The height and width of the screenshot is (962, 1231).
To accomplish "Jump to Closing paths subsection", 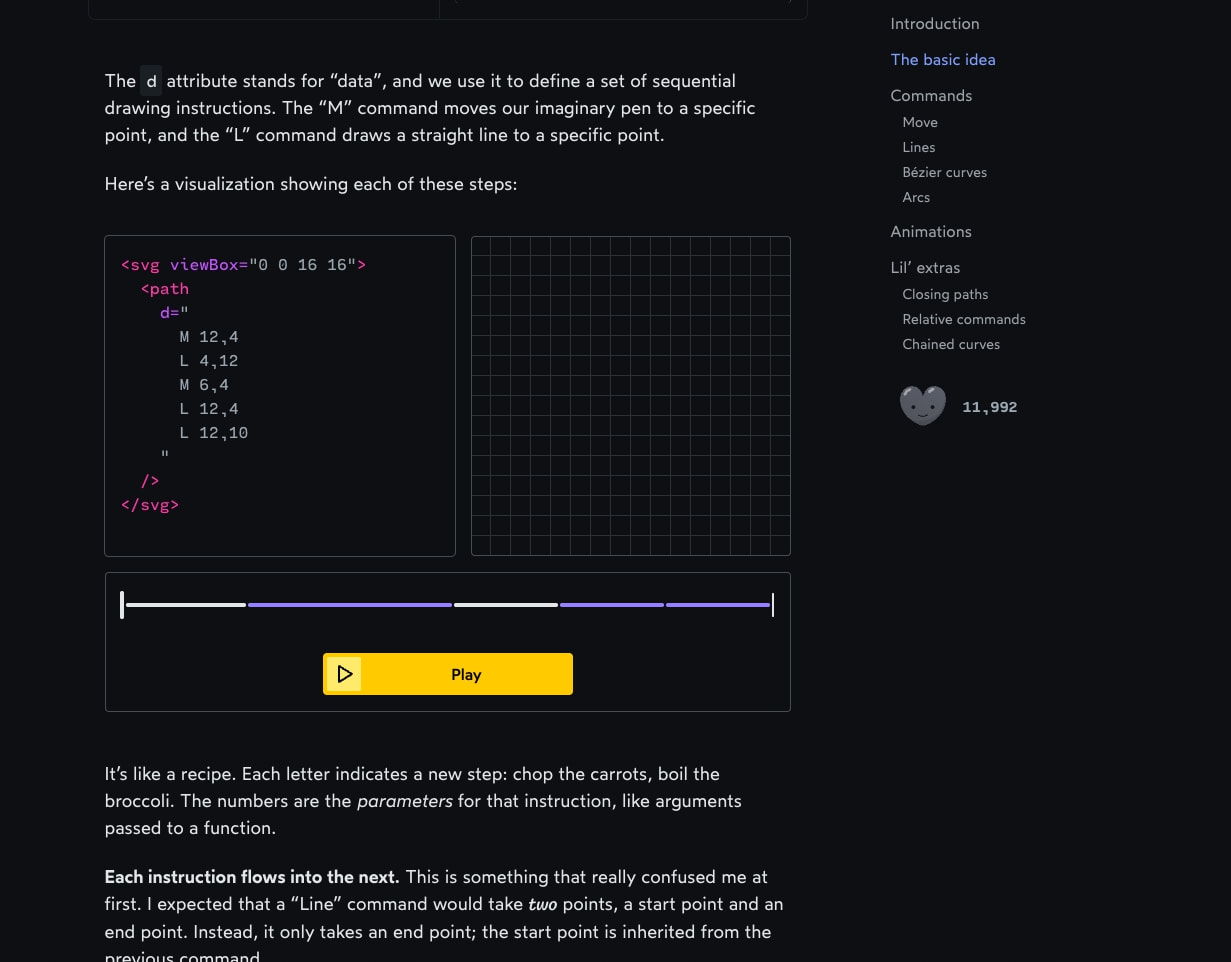I will 945,294.
